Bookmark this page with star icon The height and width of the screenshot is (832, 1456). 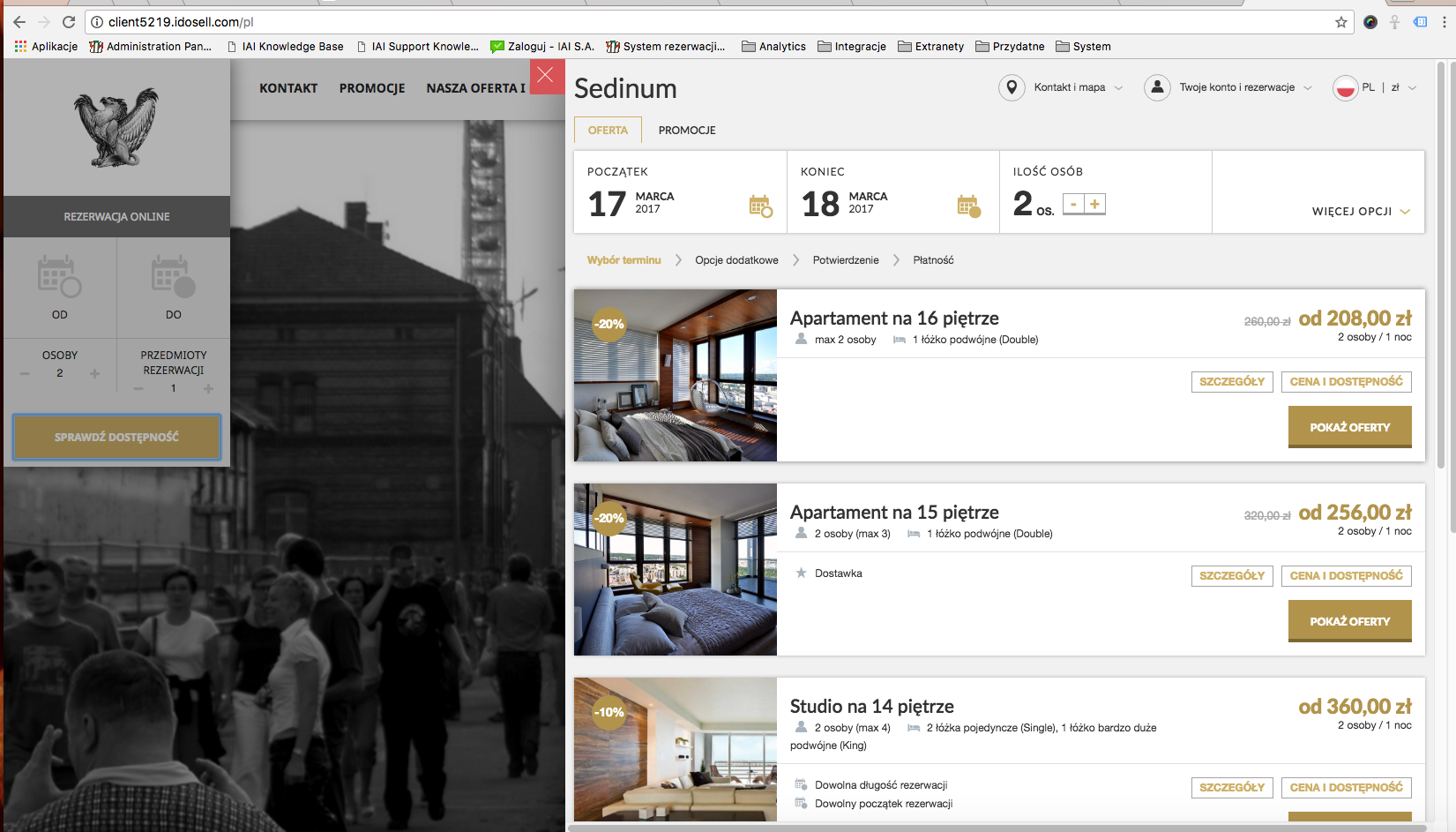tap(1340, 22)
